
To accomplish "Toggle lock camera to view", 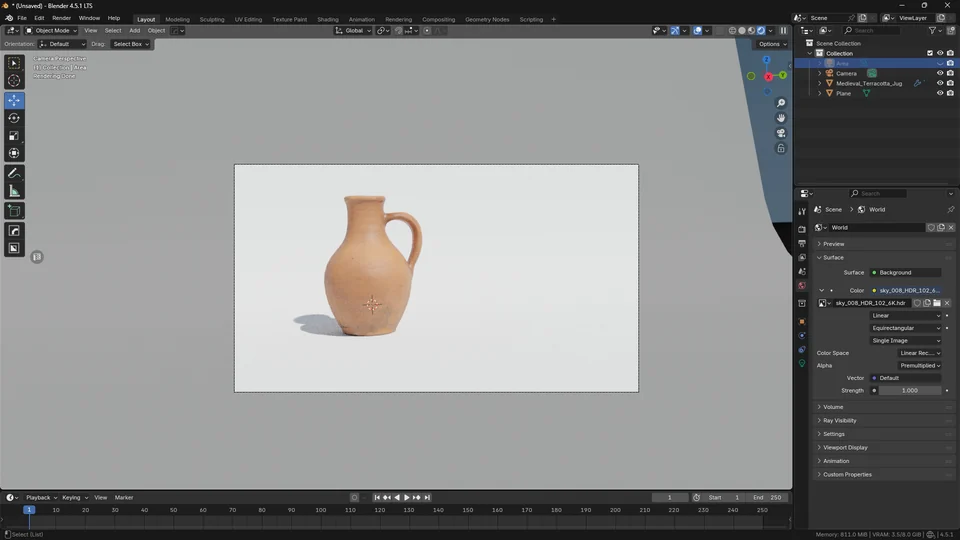I will click(781, 149).
